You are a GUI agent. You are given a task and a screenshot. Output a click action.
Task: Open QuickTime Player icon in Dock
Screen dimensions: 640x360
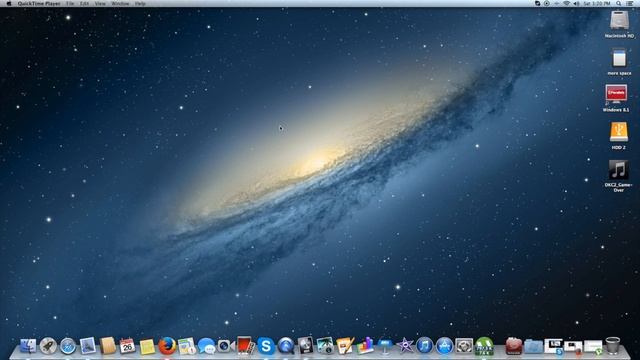[286, 346]
